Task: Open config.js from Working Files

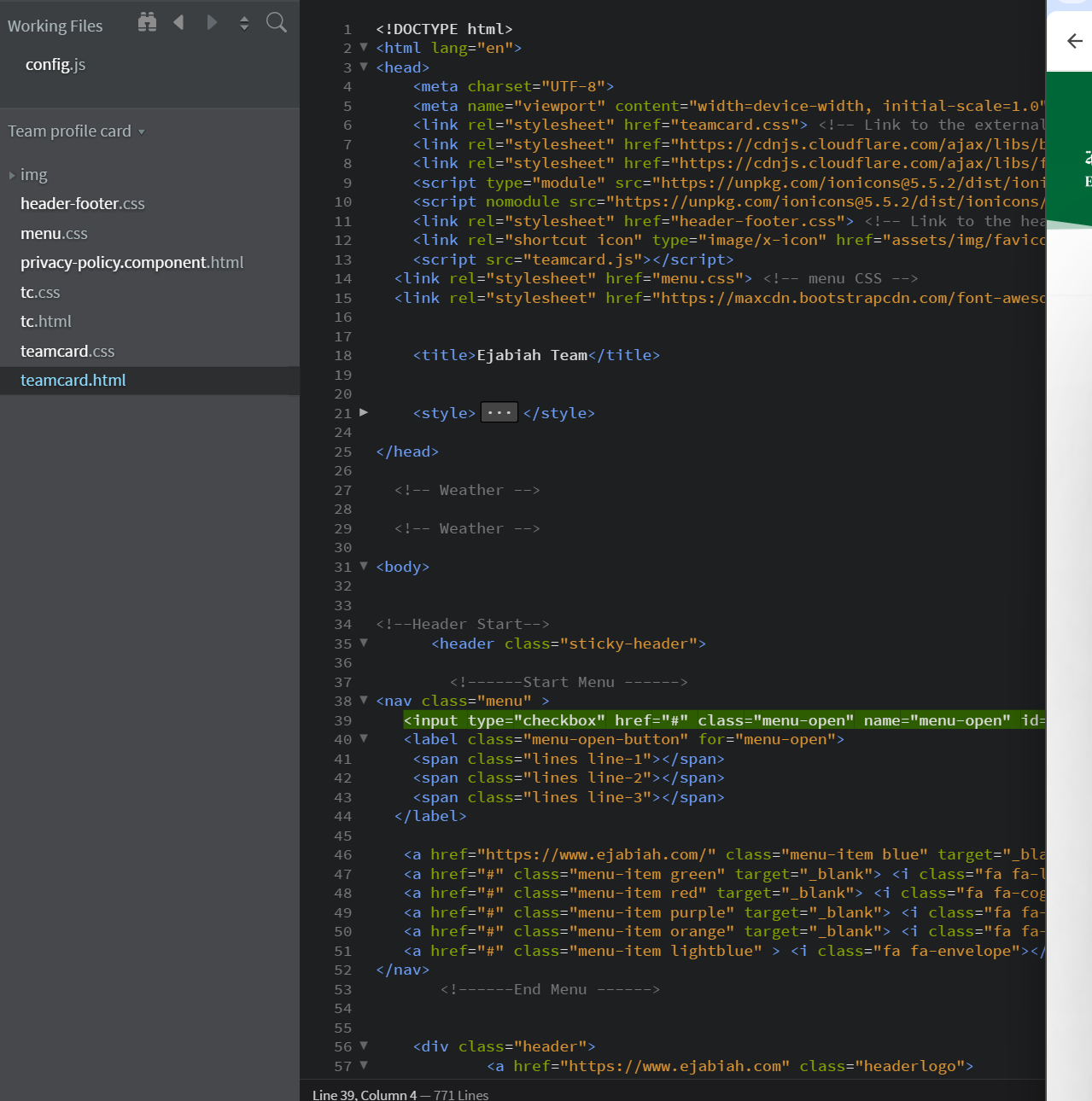Action: tap(55, 65)
